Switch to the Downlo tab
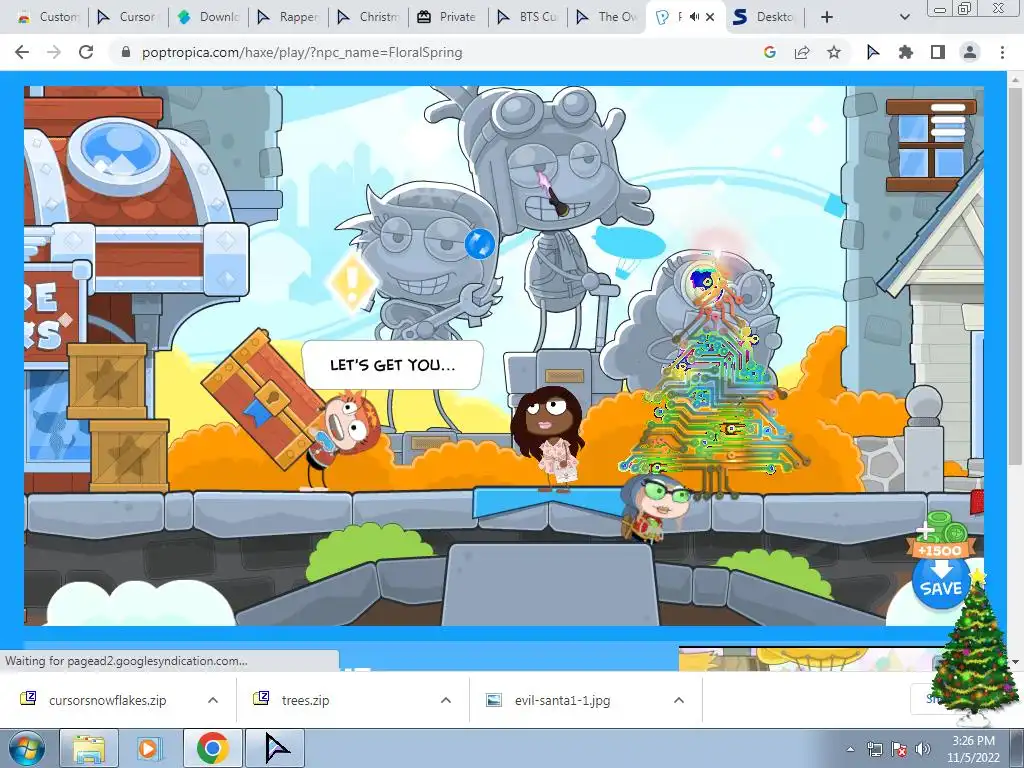 pos(209,17)
